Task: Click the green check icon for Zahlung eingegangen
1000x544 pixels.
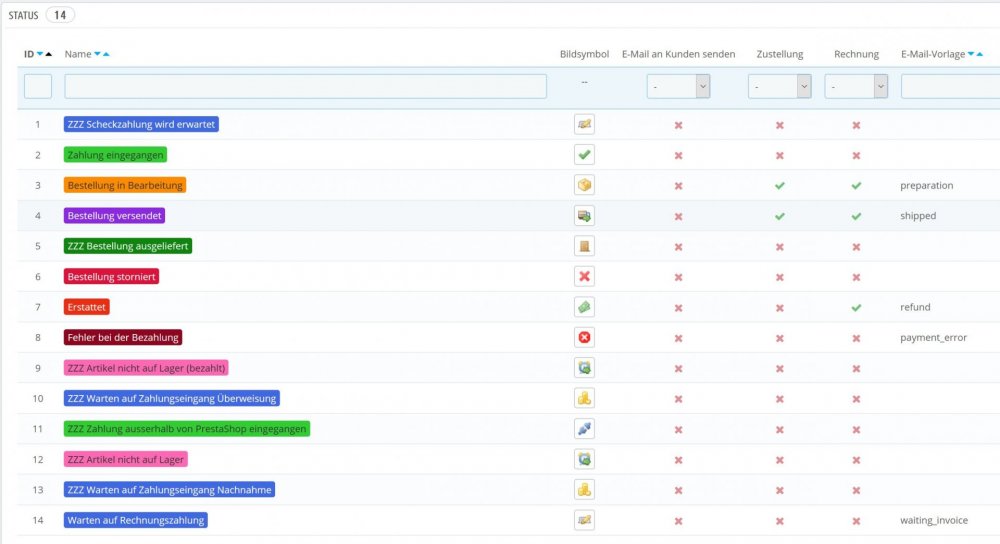Action: [584, 154]
